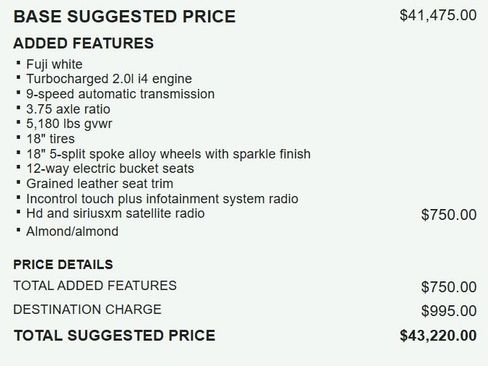
Task: Click the $750.00 satellite radio price
Action: (x=449, y=215)
